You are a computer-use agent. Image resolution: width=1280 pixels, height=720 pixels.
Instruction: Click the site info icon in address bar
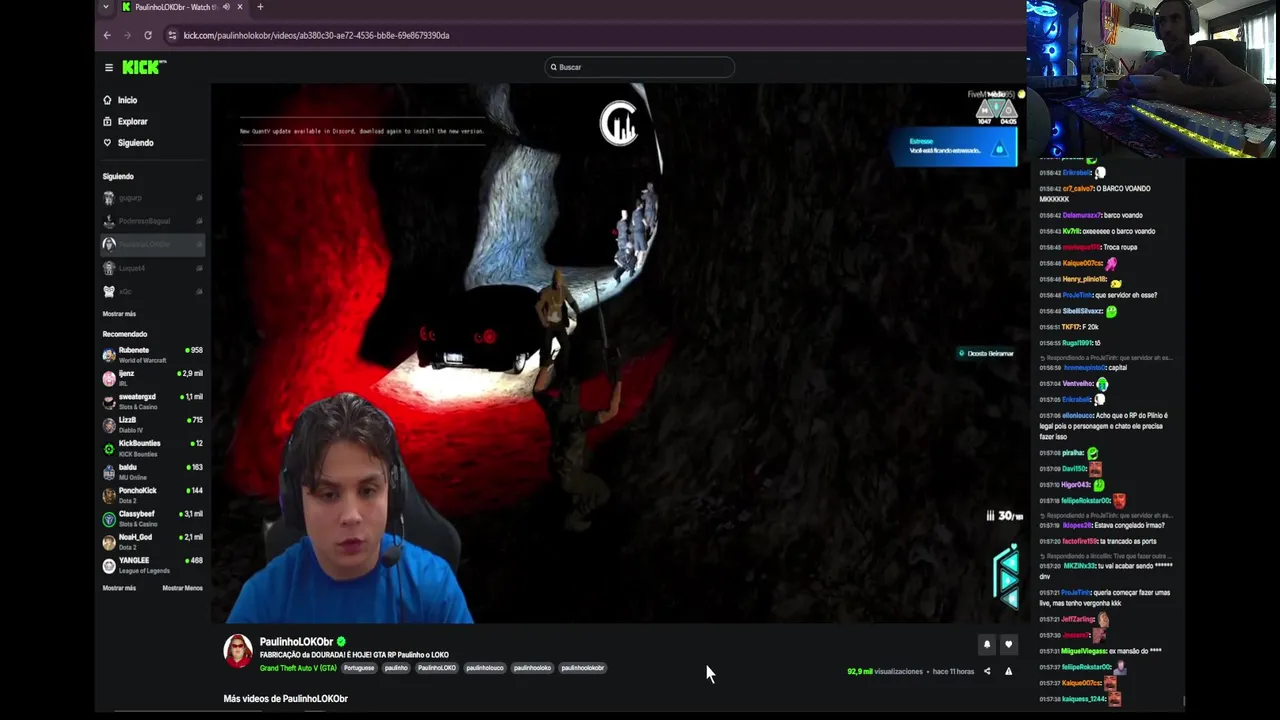tap(172, 35)
